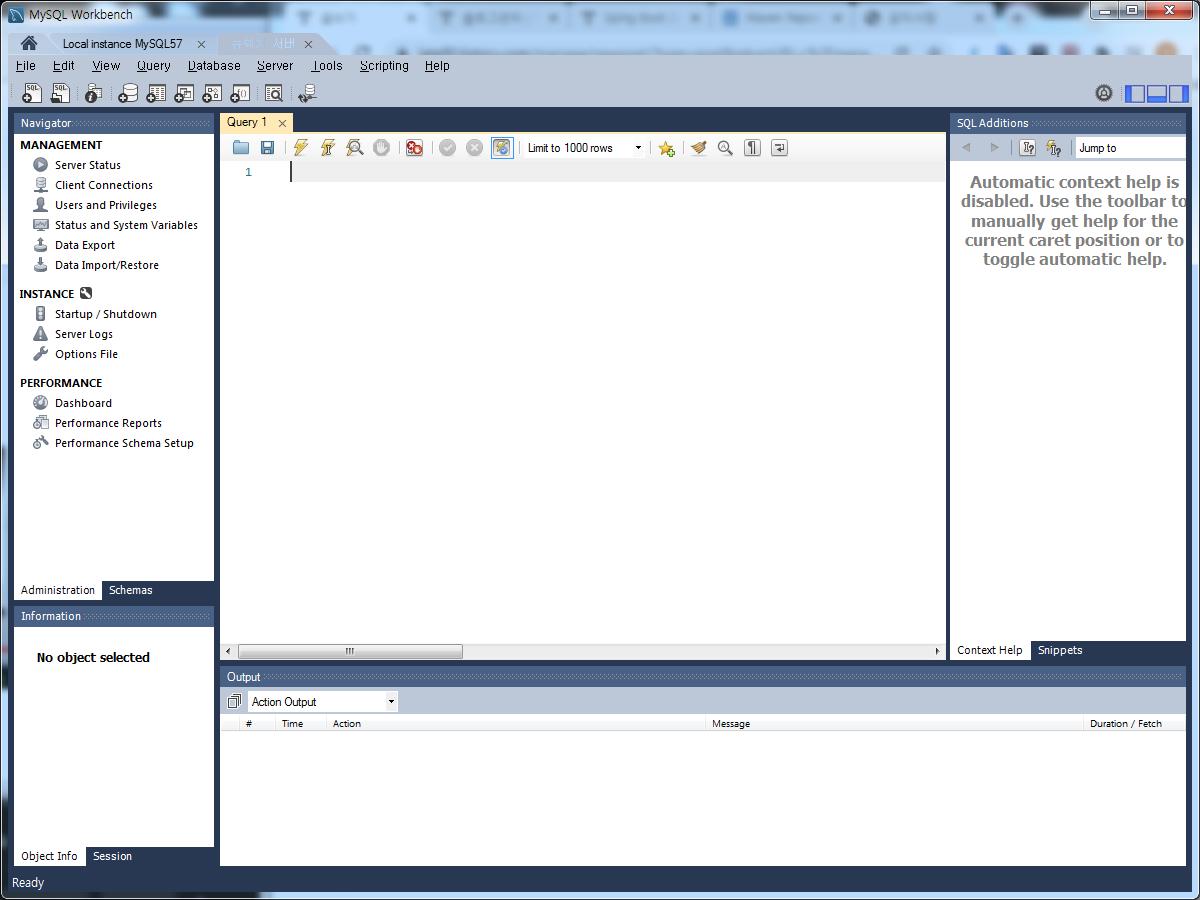Screen dimensions: 1200x900
Task: Go to the Workbench home screen tab
Action: tap(29, 43)
